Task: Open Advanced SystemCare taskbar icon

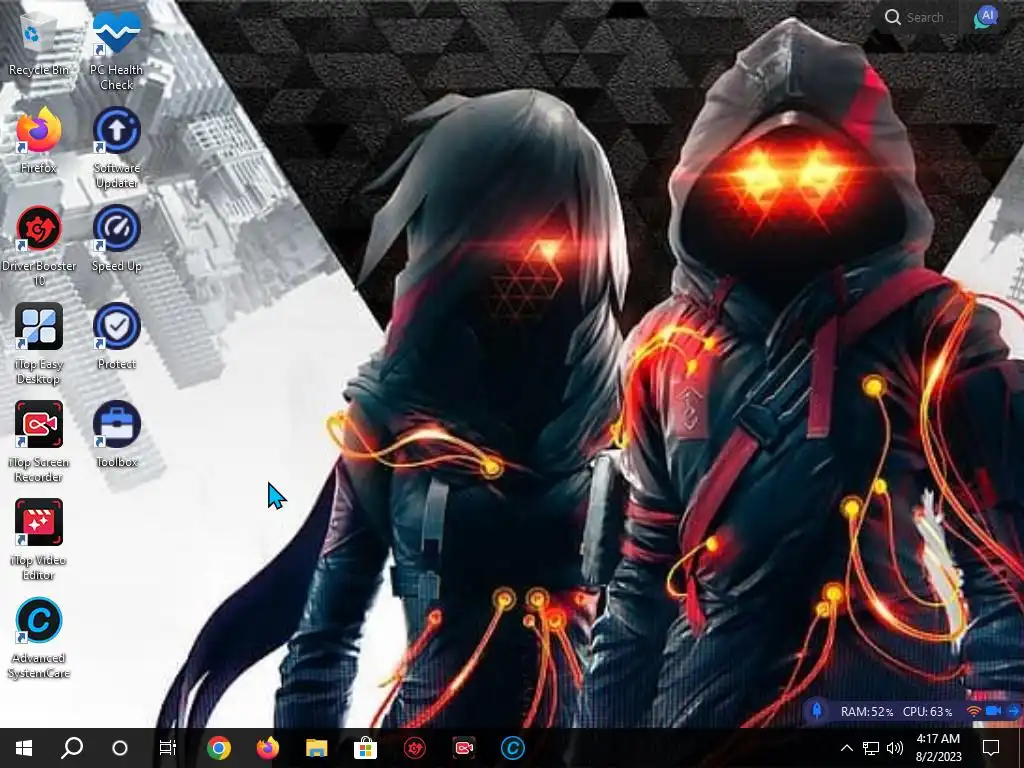Action: (513, 748)
